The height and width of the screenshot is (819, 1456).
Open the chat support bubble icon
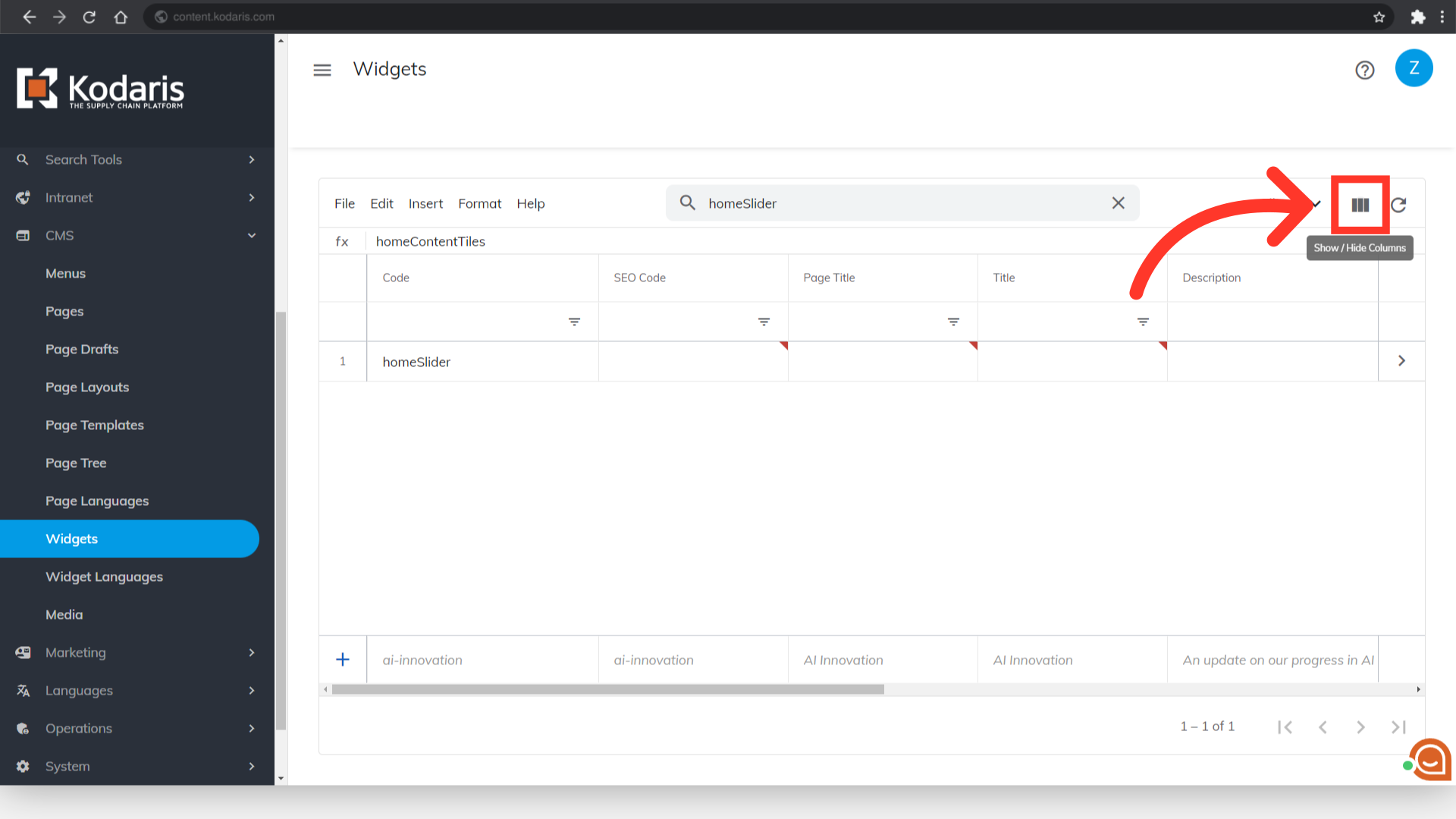[1430, 759]
